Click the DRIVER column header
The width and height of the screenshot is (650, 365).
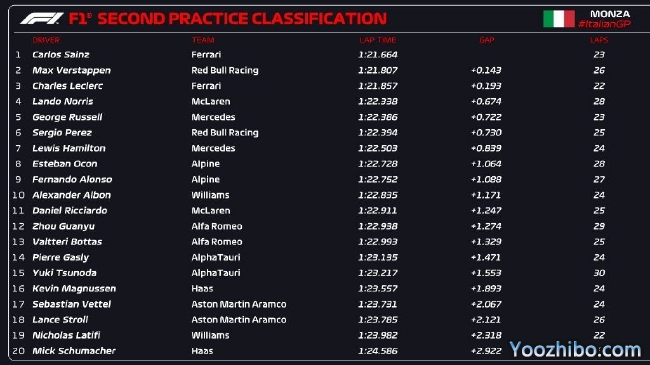46,40
